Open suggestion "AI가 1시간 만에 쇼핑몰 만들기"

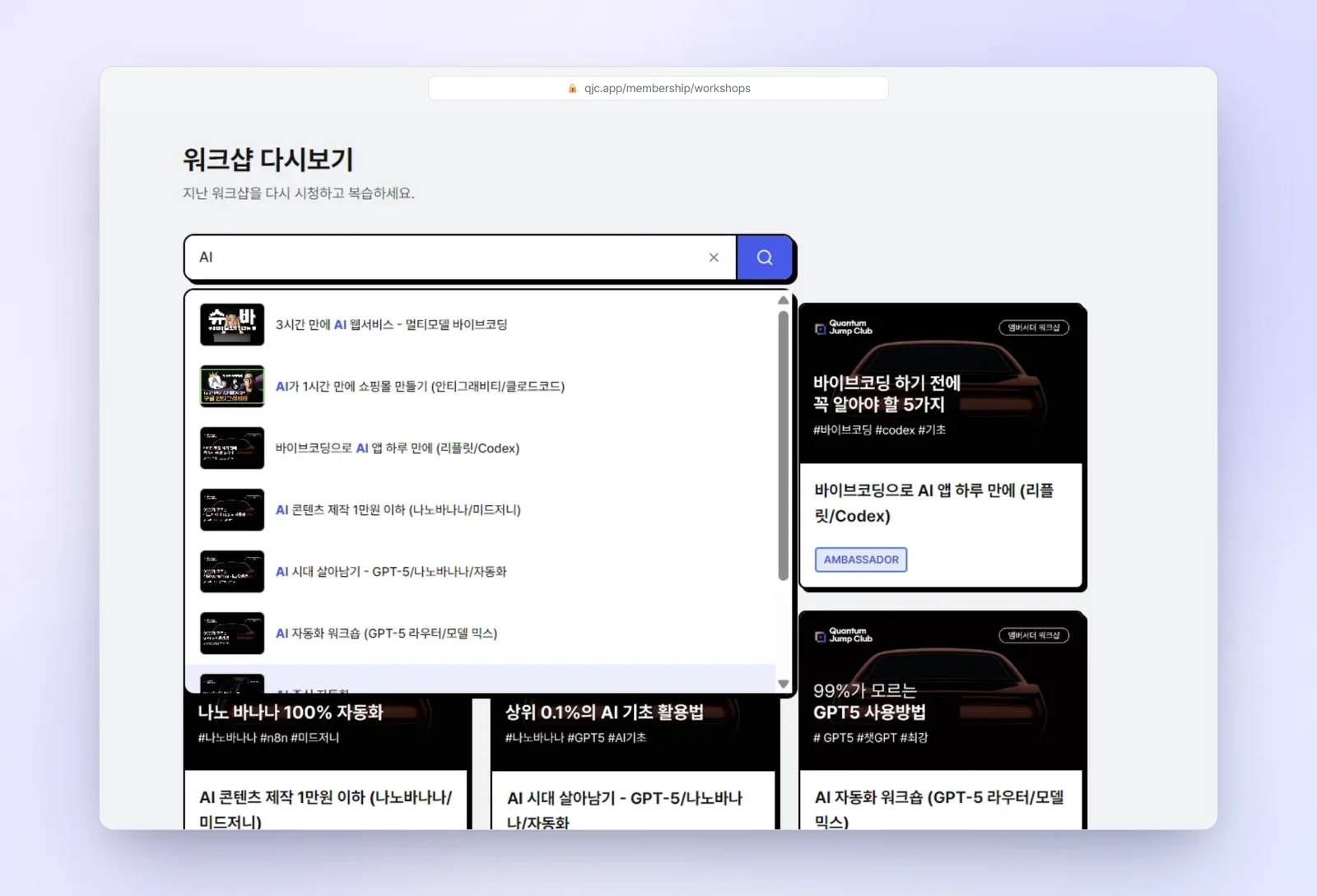tap(481, 386)
